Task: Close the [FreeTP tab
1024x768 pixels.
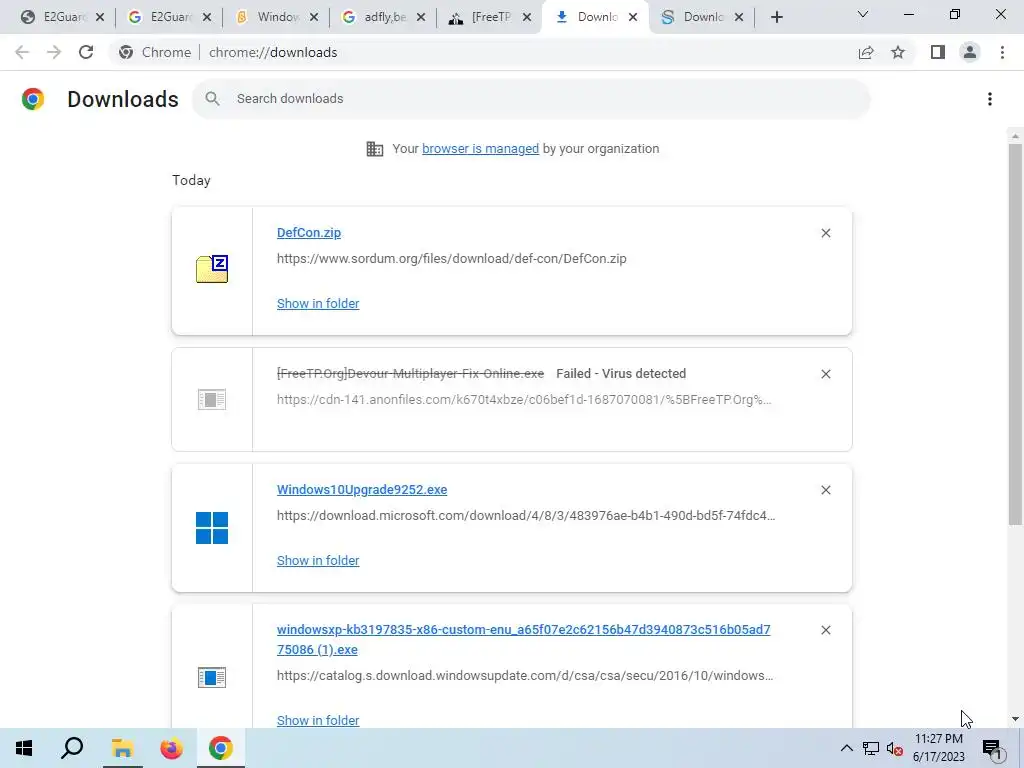Action: click(527, 18)
